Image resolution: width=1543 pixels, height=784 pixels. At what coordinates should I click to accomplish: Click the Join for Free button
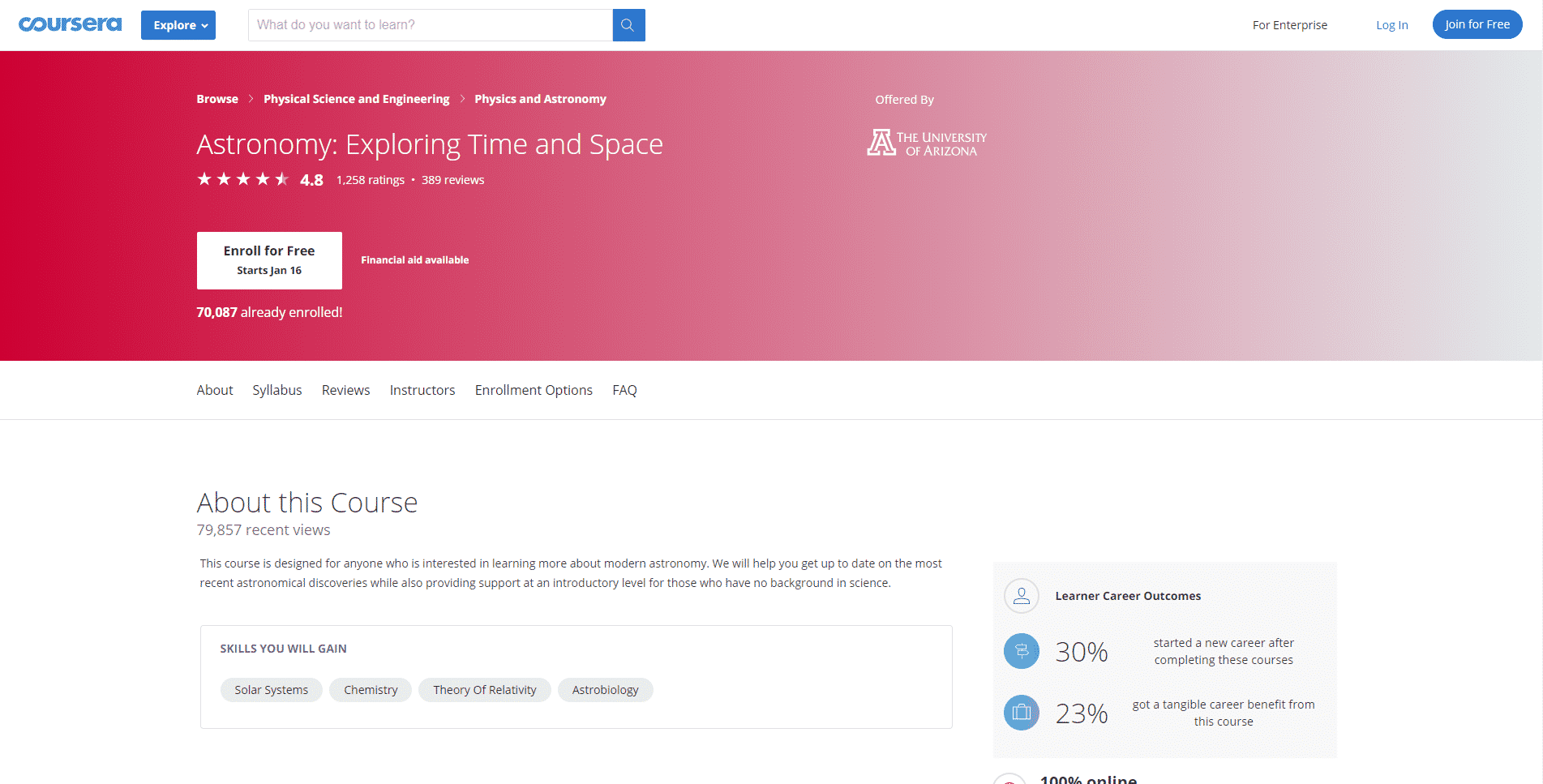pos(1477,24)
